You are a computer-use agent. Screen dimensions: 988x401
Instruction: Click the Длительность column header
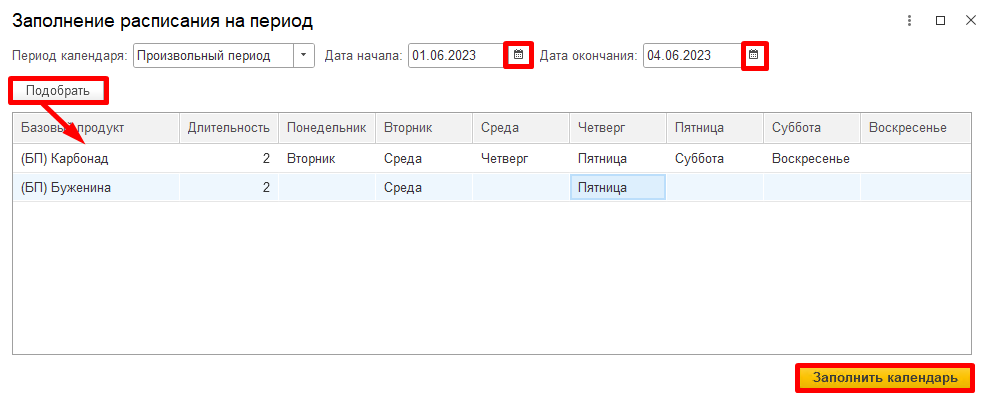229,128
